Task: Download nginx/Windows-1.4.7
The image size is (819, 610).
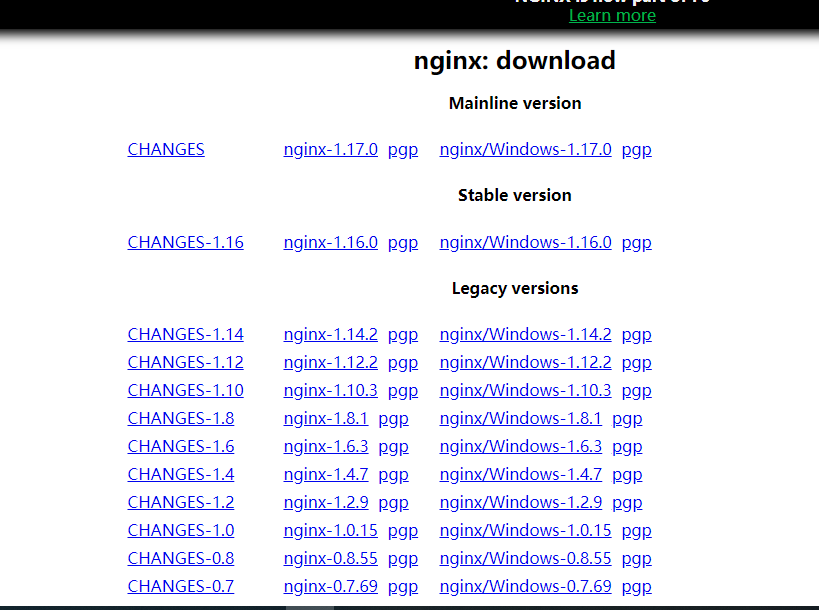Action: [521, 474]
